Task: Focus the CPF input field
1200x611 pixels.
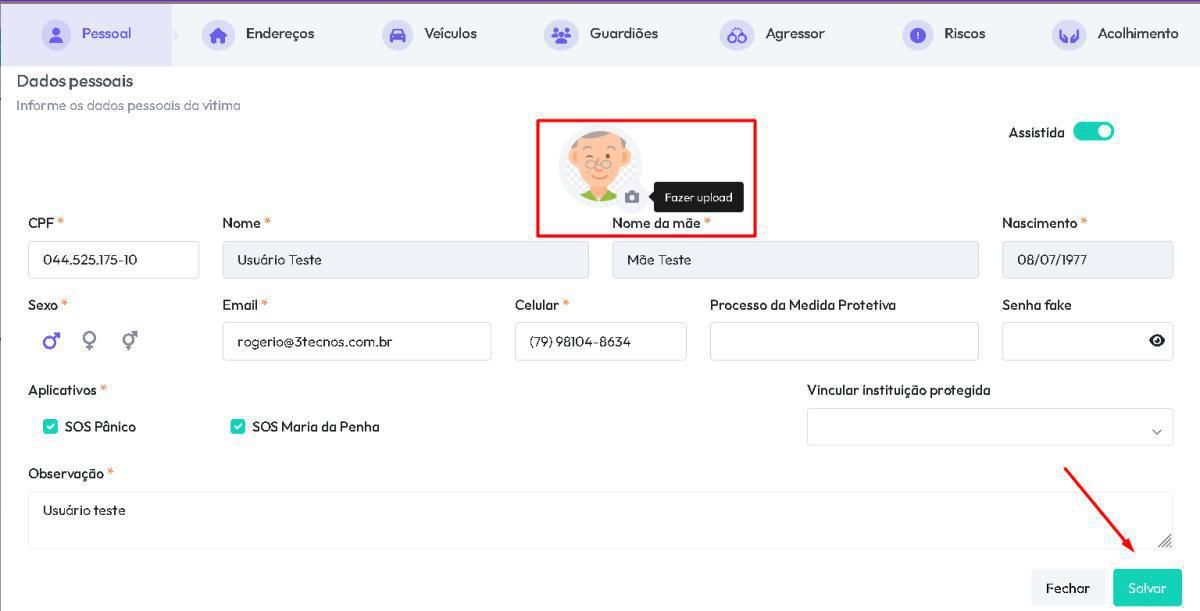Action: [113, 260]
